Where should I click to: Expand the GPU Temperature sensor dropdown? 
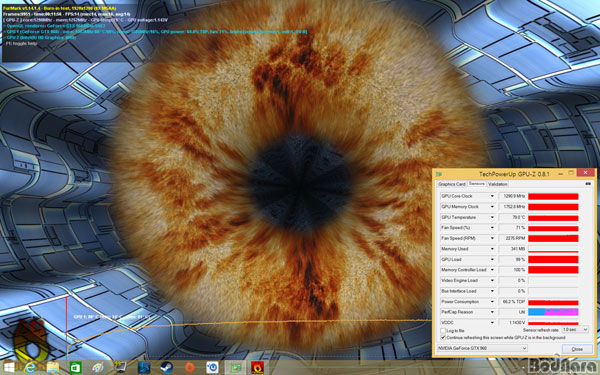(492, 217)
